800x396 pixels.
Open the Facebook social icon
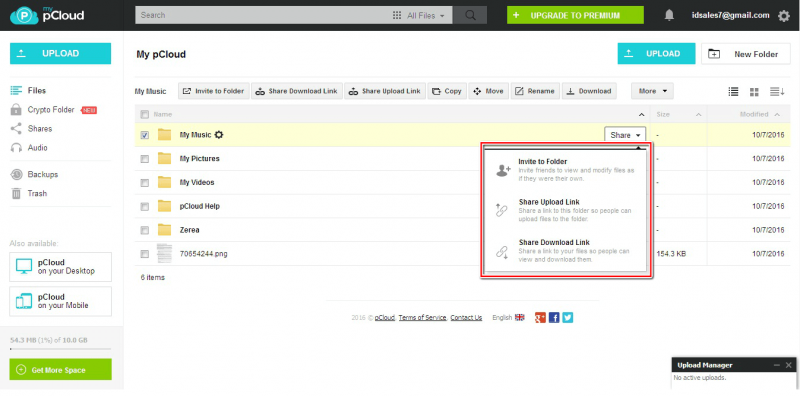point(554,317)
